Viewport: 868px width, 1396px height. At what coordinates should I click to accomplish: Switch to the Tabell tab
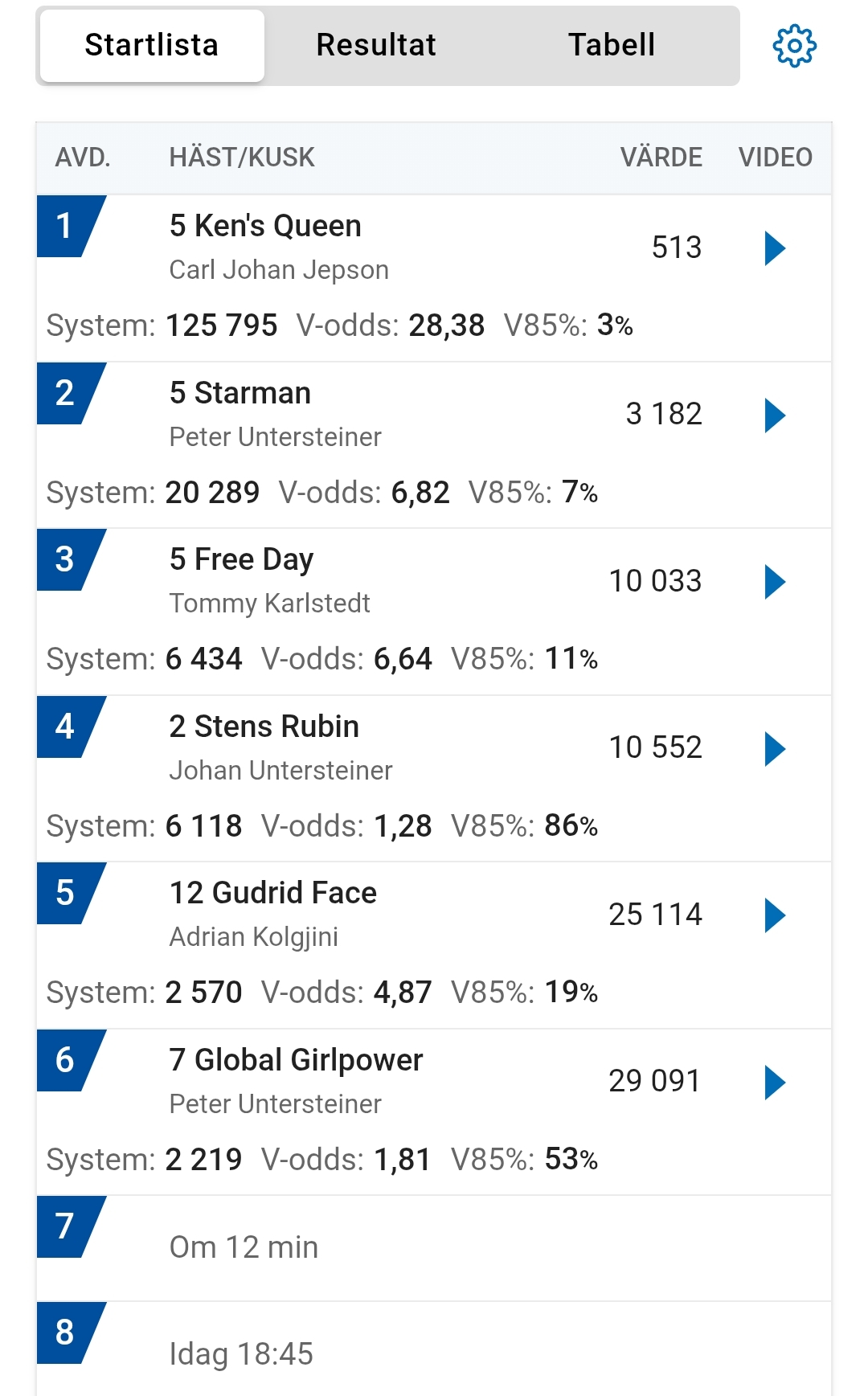coord(612,45)
